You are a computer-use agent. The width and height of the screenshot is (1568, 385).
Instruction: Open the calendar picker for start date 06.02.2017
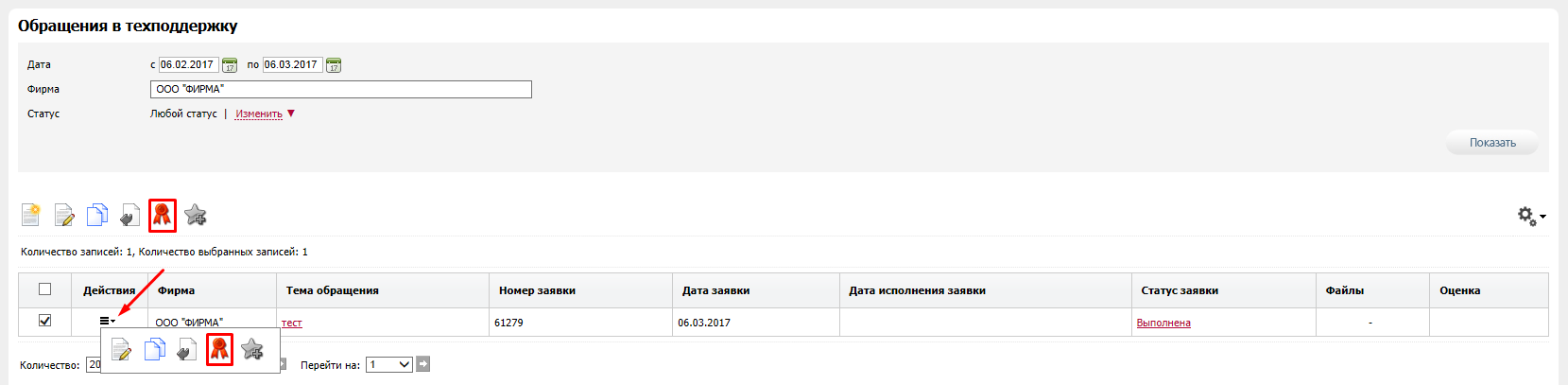click(230, 65)
